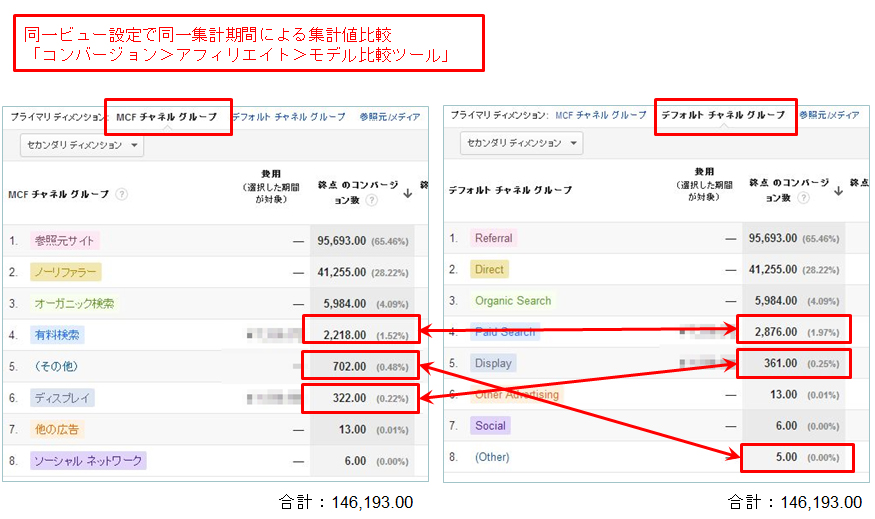This screenshot has width=875, height=519.
Task: Expand セカンダリ ディメンション dropdown in the right table
Action: point(522,143)
